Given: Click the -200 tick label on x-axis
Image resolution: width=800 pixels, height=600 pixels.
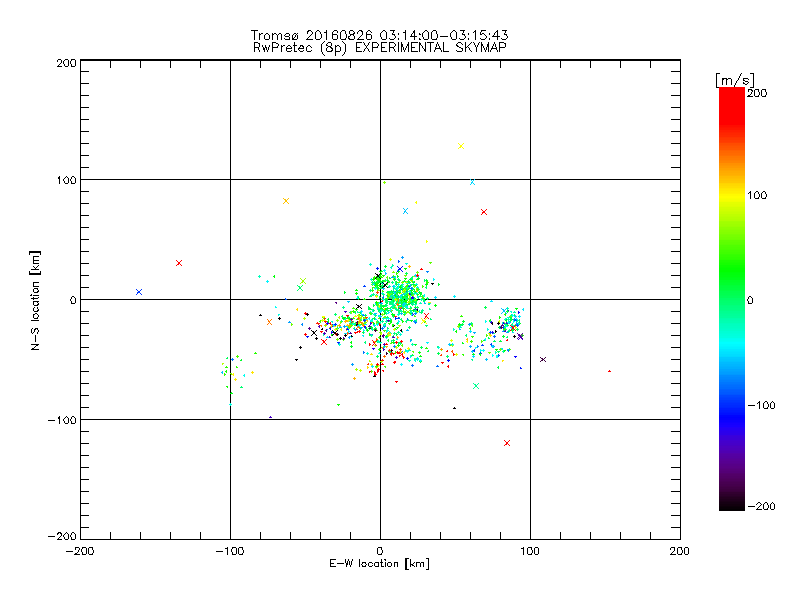Looking at the screenshot, I should click(x=80, y=551).
